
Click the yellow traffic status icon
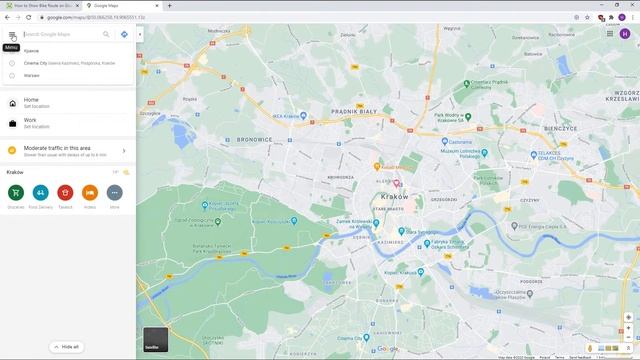tap(12, 151)
